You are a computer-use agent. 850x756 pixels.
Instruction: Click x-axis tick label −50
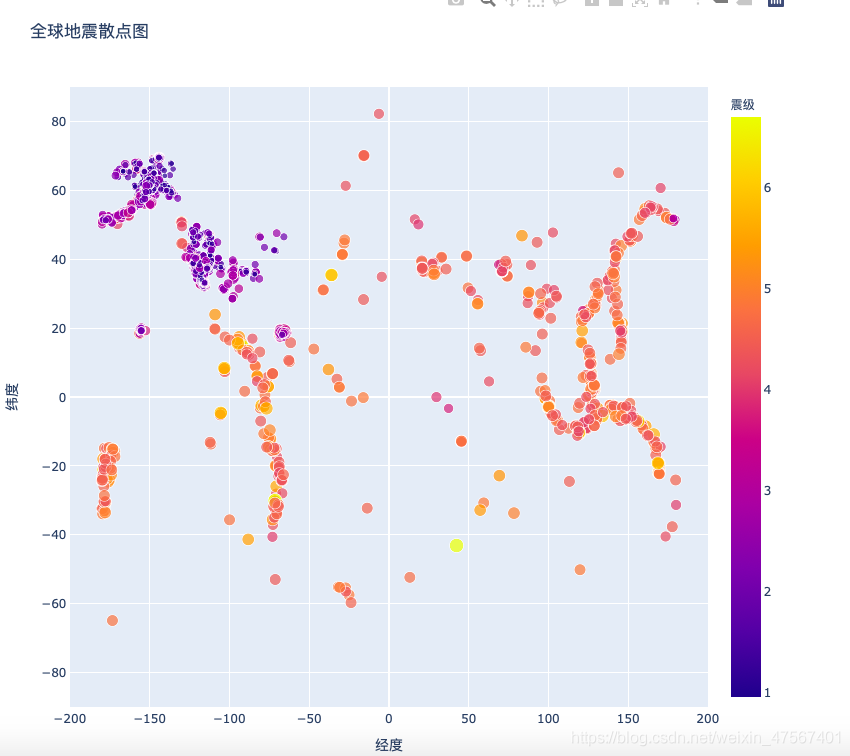[x=309, y=719]
